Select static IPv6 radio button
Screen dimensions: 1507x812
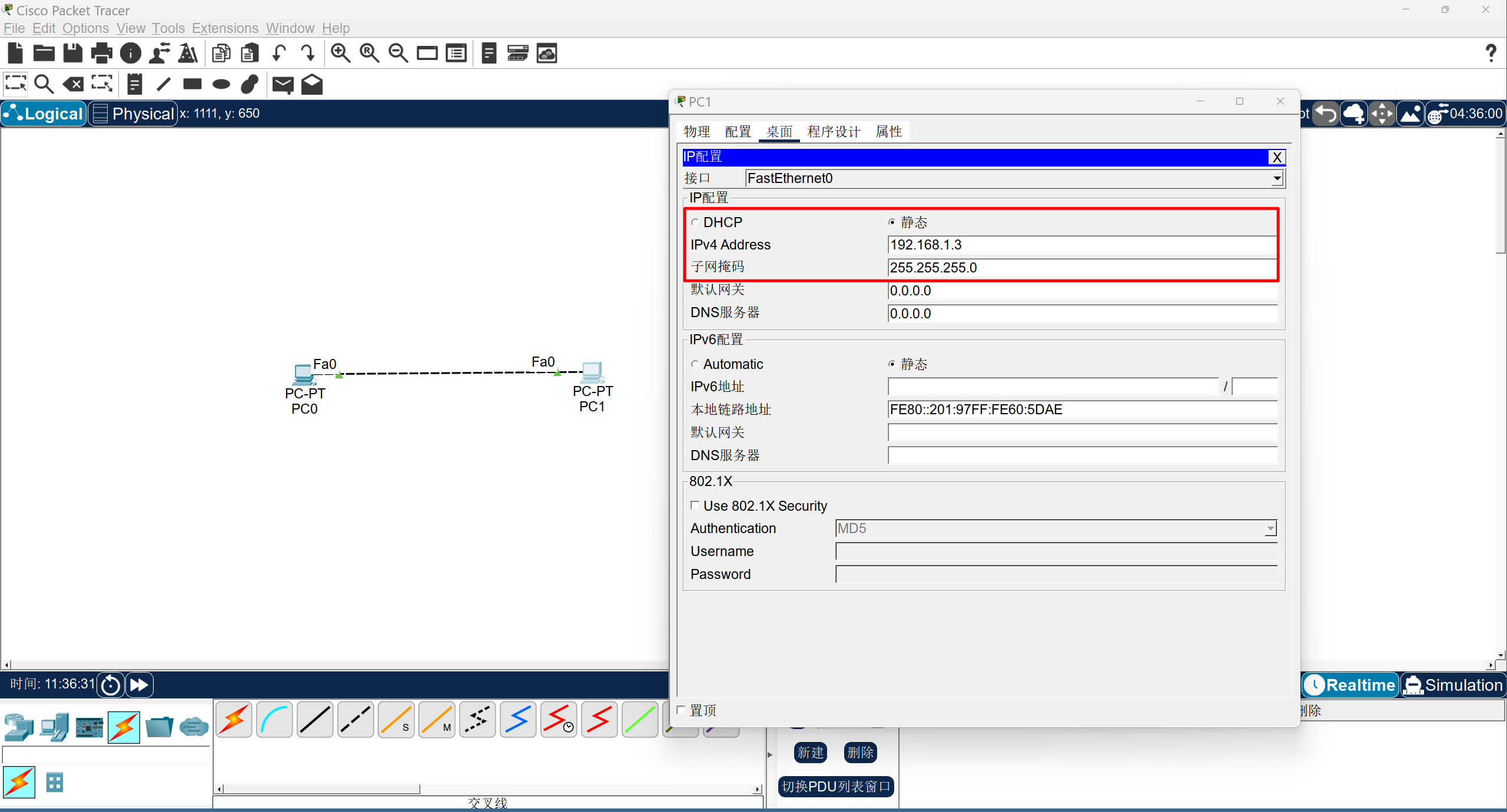(892, 364)
